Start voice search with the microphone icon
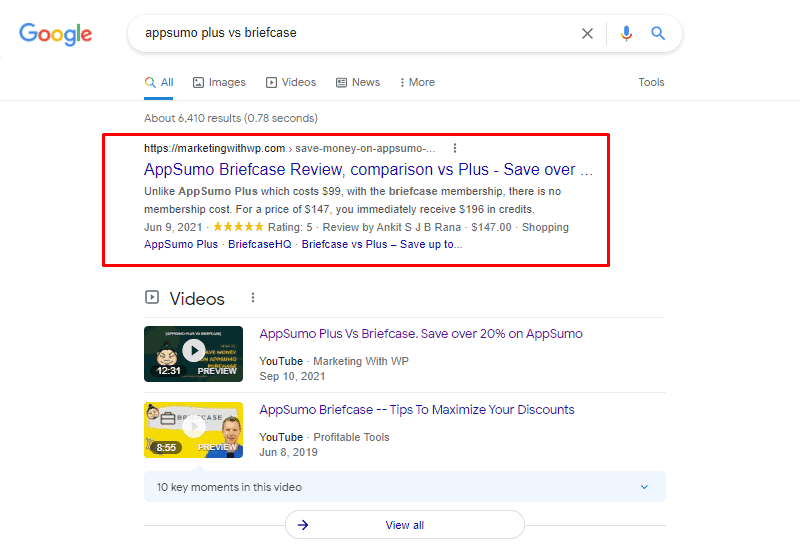800x548 pixels. point(626,34)
